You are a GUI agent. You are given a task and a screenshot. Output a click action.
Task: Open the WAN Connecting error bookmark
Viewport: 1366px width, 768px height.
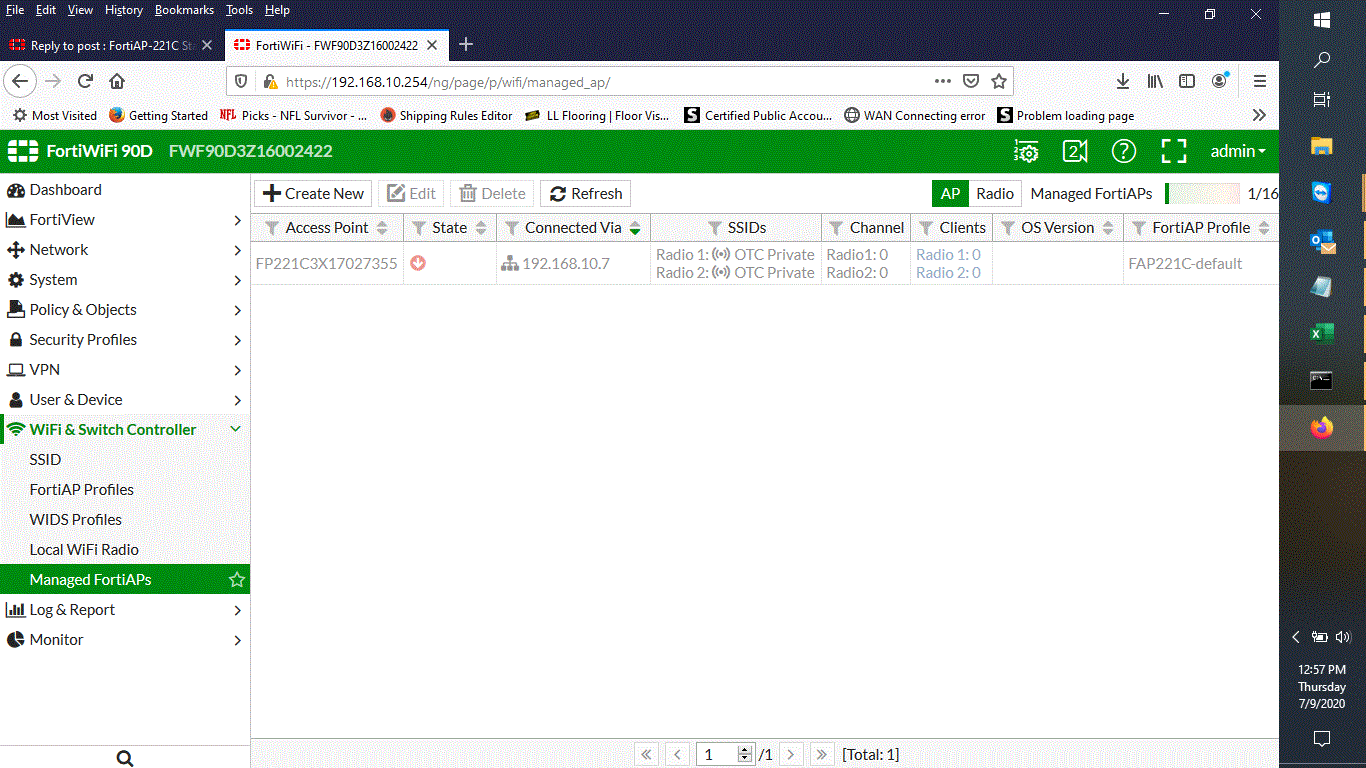(915, 116)
